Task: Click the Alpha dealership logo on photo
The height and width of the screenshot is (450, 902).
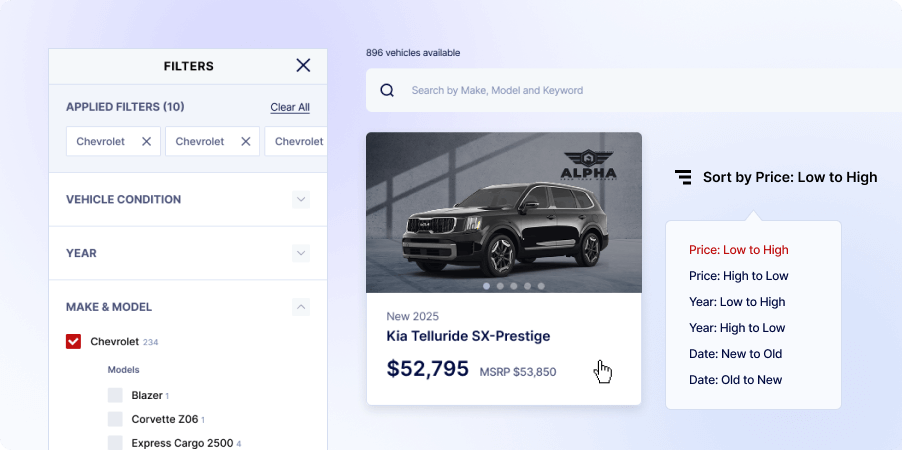Action: click(588, 165)
